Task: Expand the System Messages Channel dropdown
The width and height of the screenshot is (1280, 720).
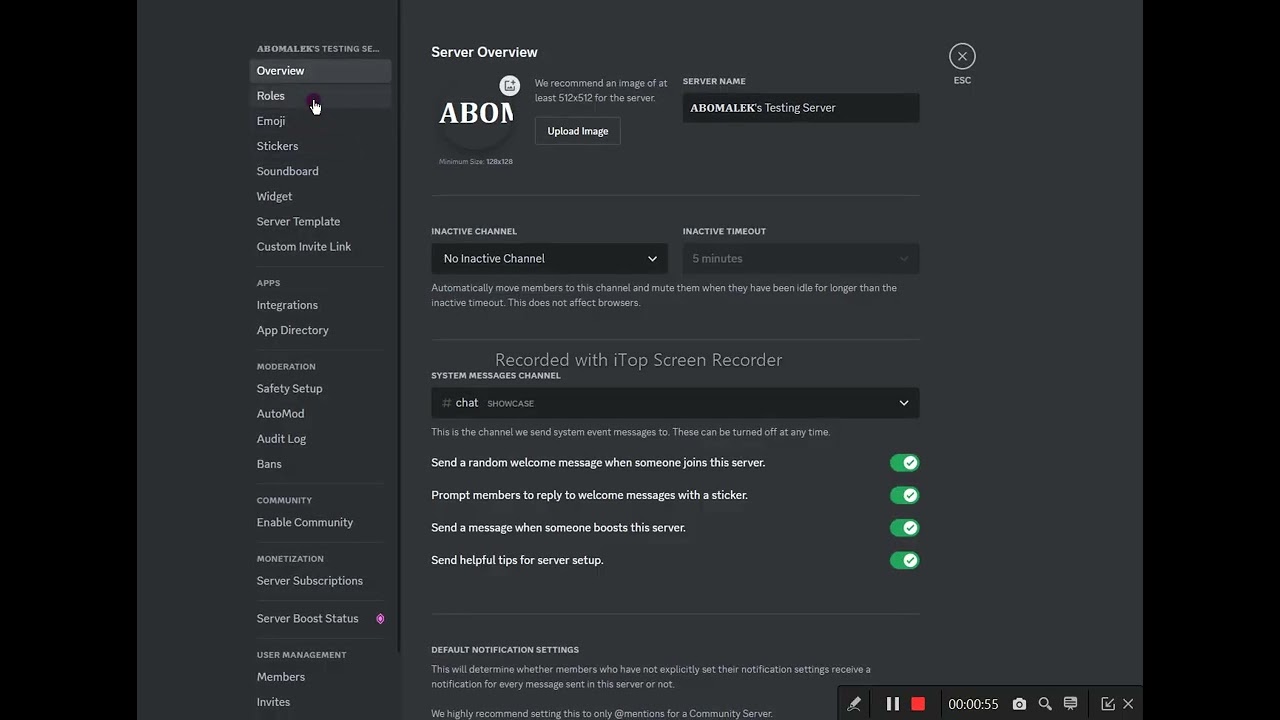Action: [x=675, y=403]
